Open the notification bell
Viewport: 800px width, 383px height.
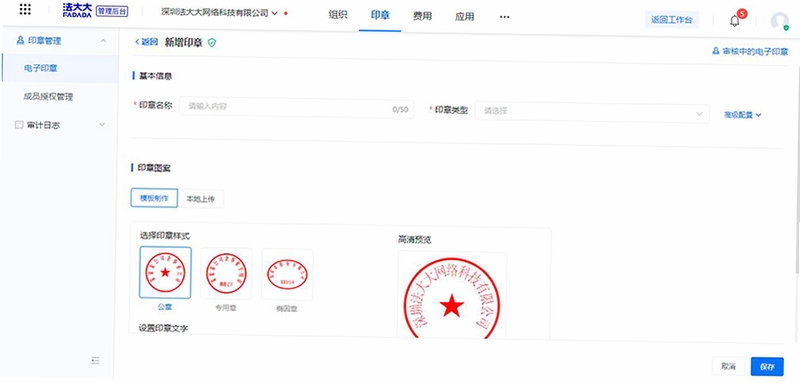(734, 21)
